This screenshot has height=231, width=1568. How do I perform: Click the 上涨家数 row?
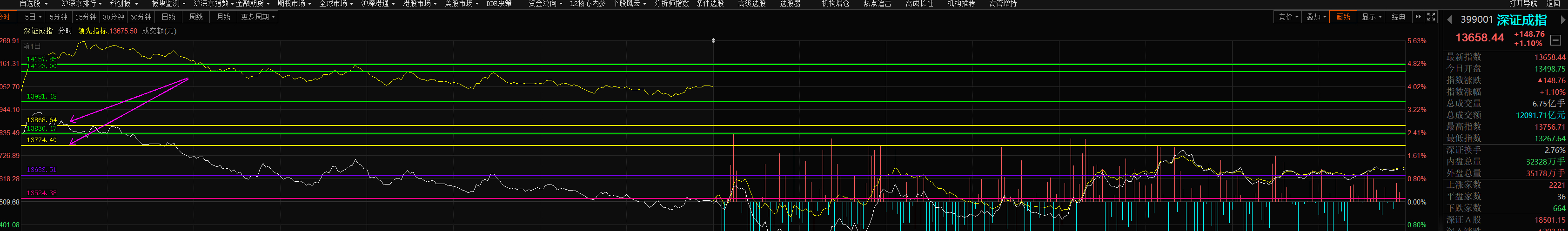1505,185
